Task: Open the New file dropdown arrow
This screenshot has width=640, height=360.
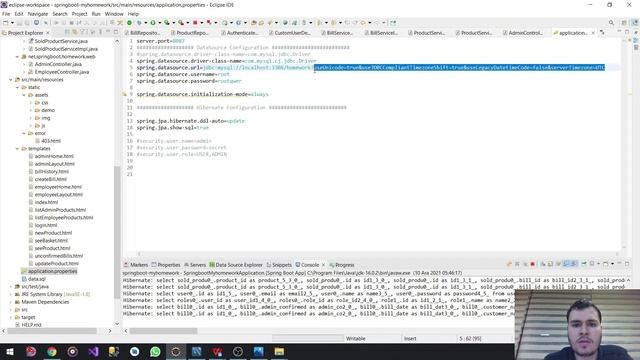Action: point(12,23)
